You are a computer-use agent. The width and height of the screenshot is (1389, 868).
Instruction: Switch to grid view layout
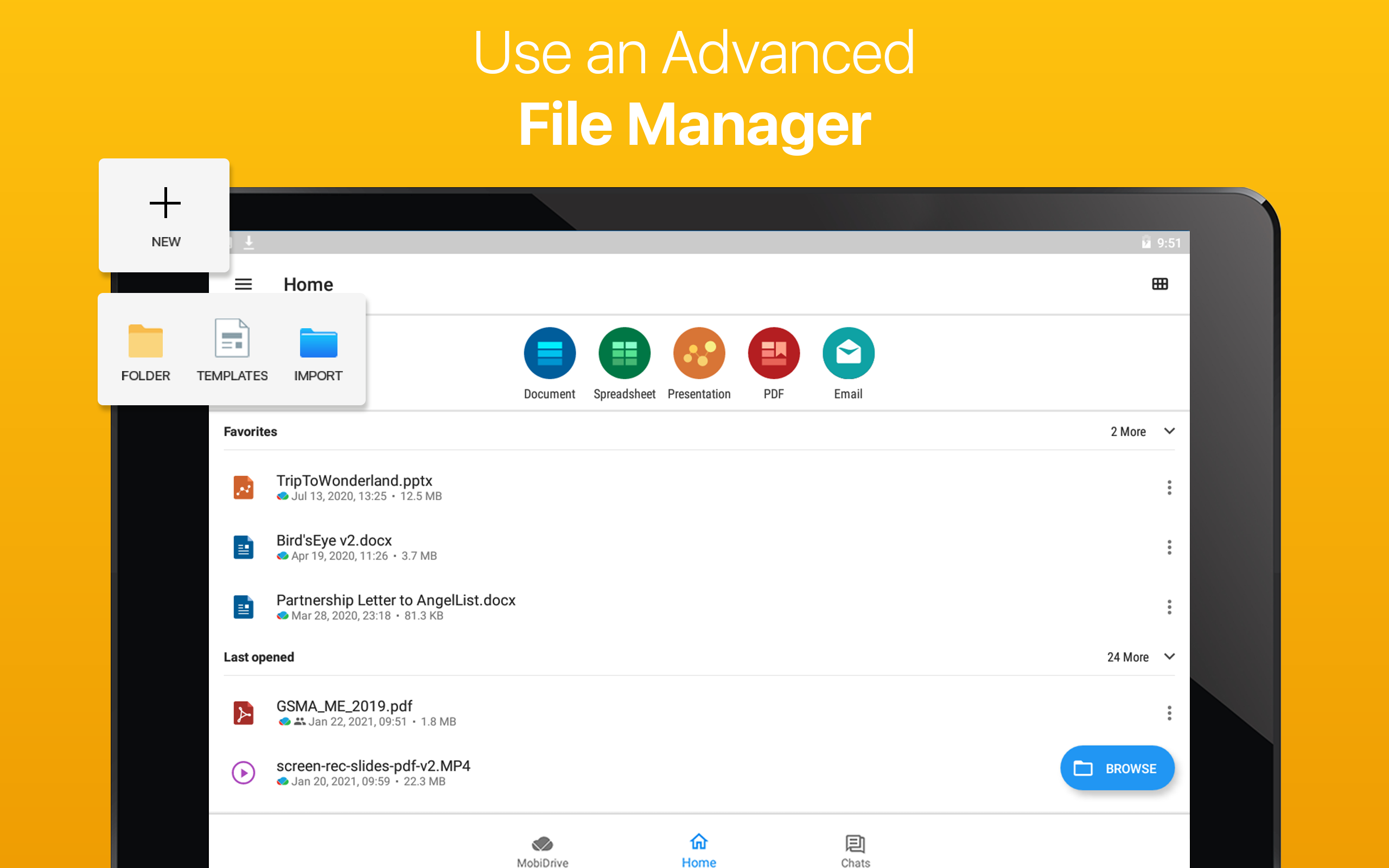(x=1160, y=284)
